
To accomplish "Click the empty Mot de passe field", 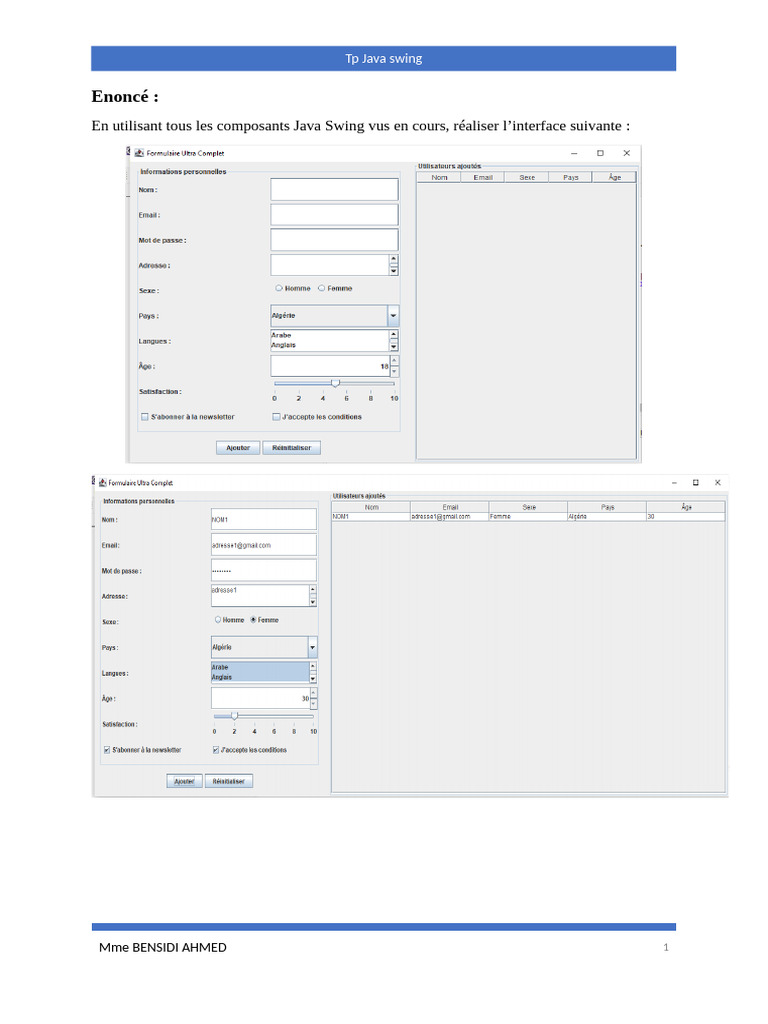I will click(x=334, y=240).
